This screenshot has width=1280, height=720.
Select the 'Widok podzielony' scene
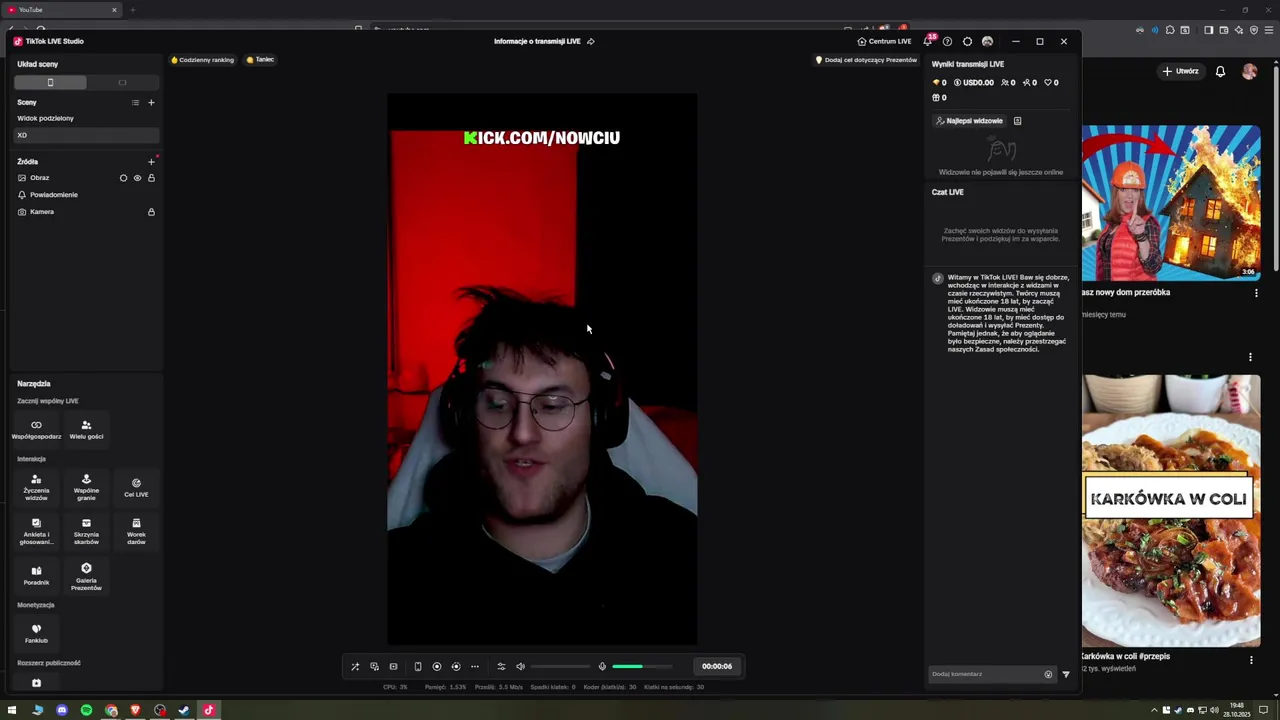pyautogui.click(x=86, y=118)
